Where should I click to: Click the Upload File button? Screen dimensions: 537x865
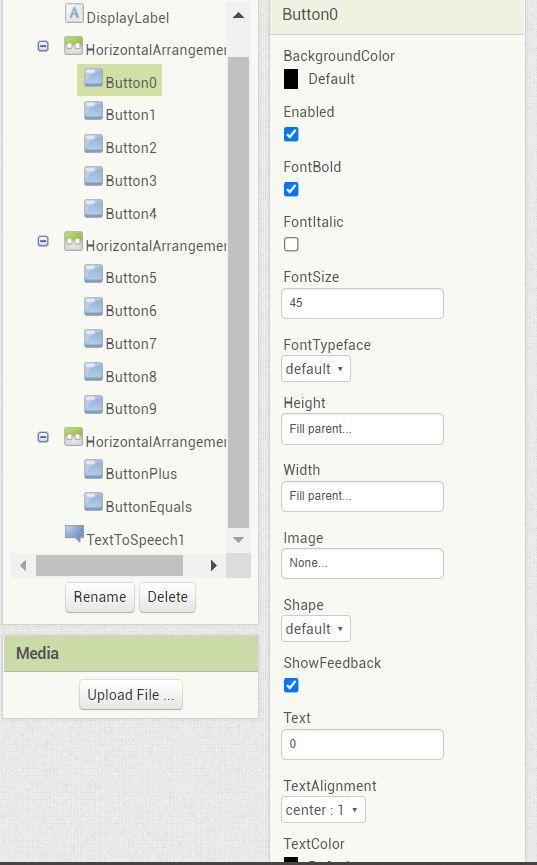point(131,695)
